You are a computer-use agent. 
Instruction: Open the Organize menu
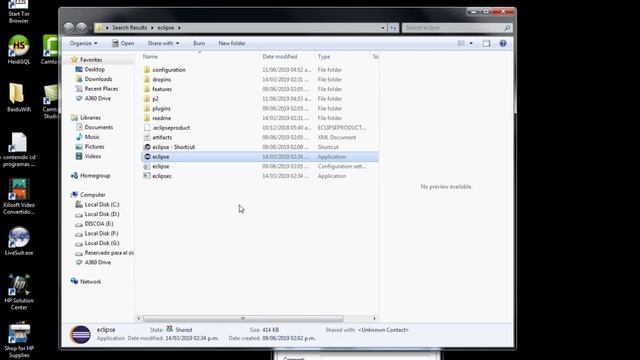pos(83,43)
